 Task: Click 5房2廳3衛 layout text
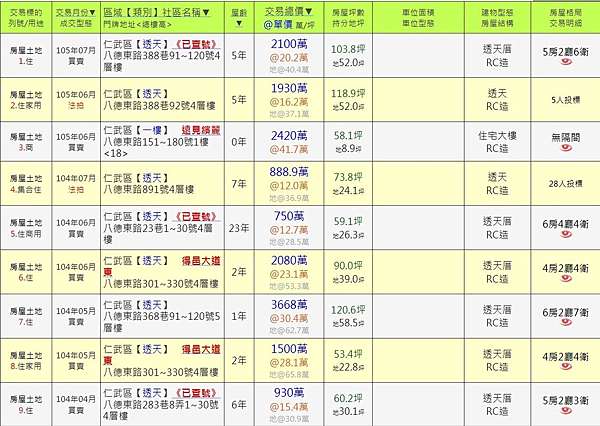[566, 401]
